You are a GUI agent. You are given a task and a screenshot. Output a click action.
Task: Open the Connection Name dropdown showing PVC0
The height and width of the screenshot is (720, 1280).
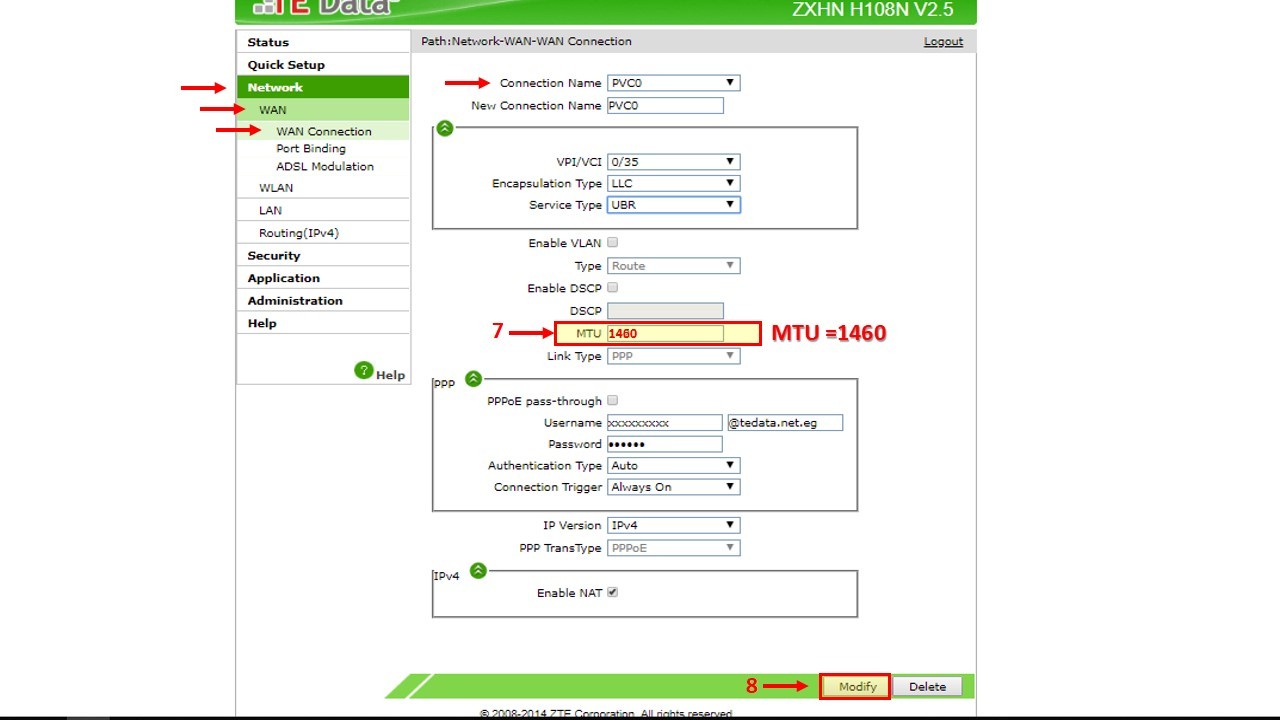pyautogui.click(x=673, y=83)
